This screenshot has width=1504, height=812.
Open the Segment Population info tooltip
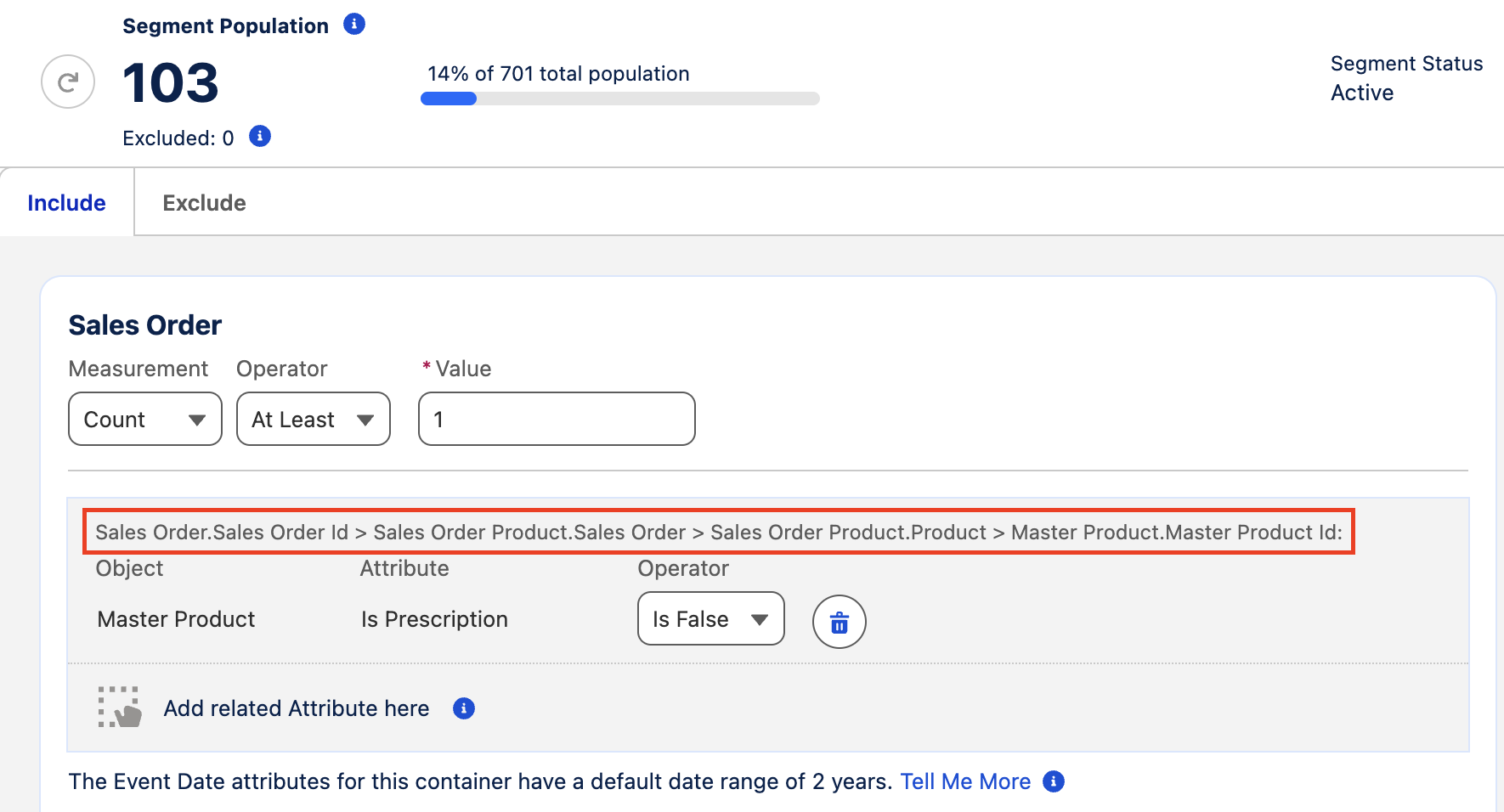click(354, 24)
